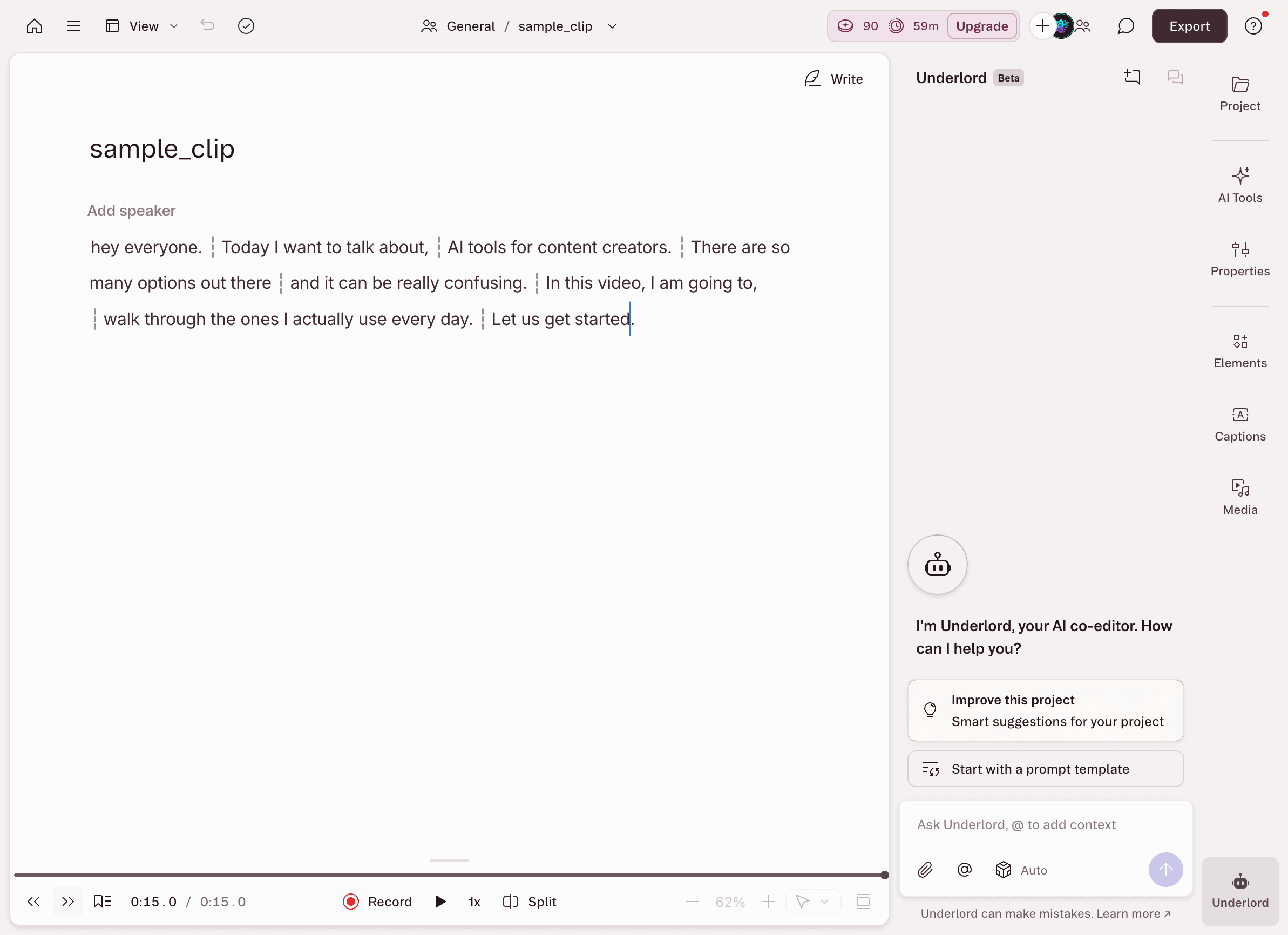Expand the pointer tool dropdown chevron
The image size is (1288, 935).
pos(825,902)
